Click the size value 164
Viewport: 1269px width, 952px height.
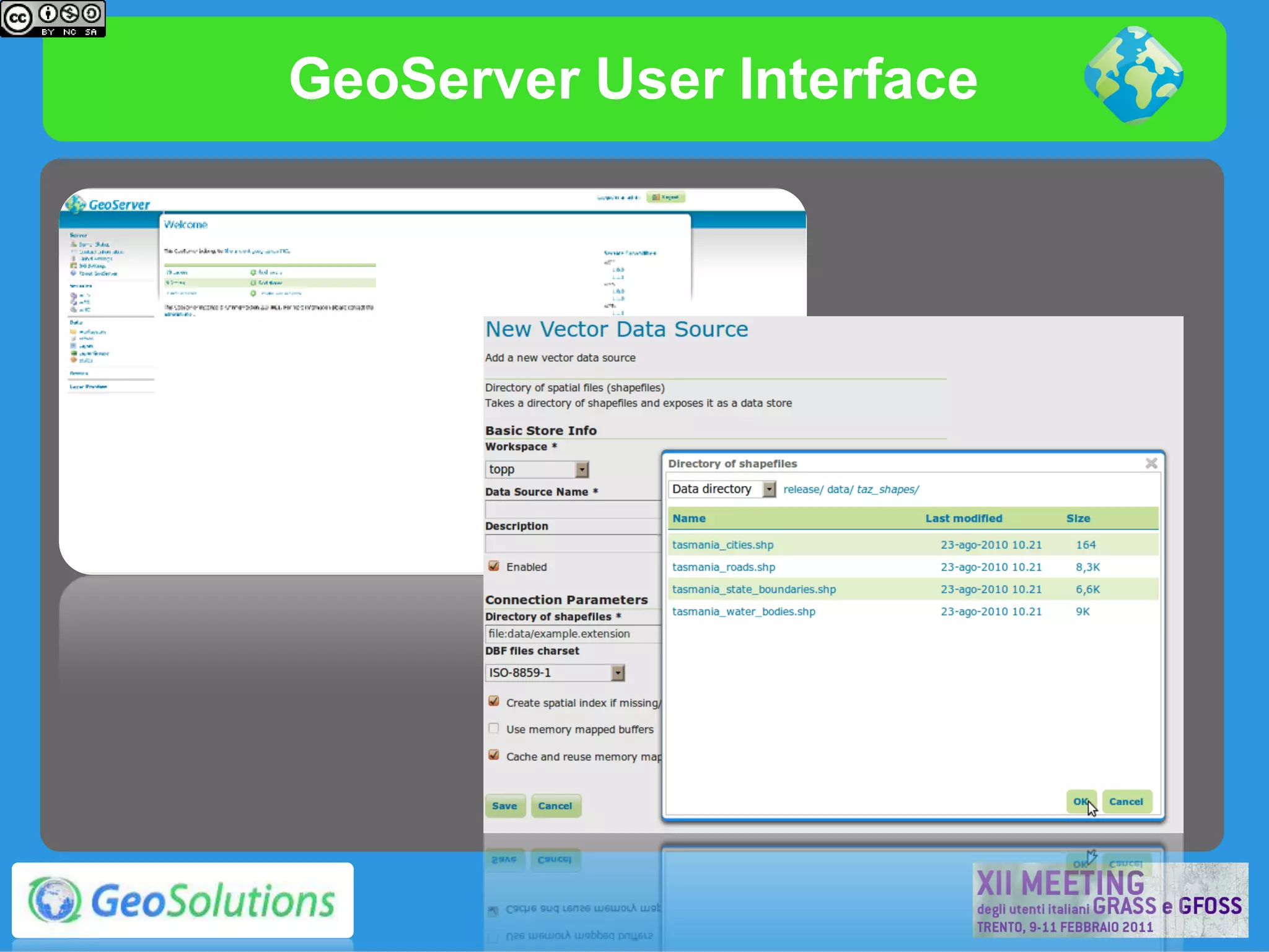coord(1086,545)
